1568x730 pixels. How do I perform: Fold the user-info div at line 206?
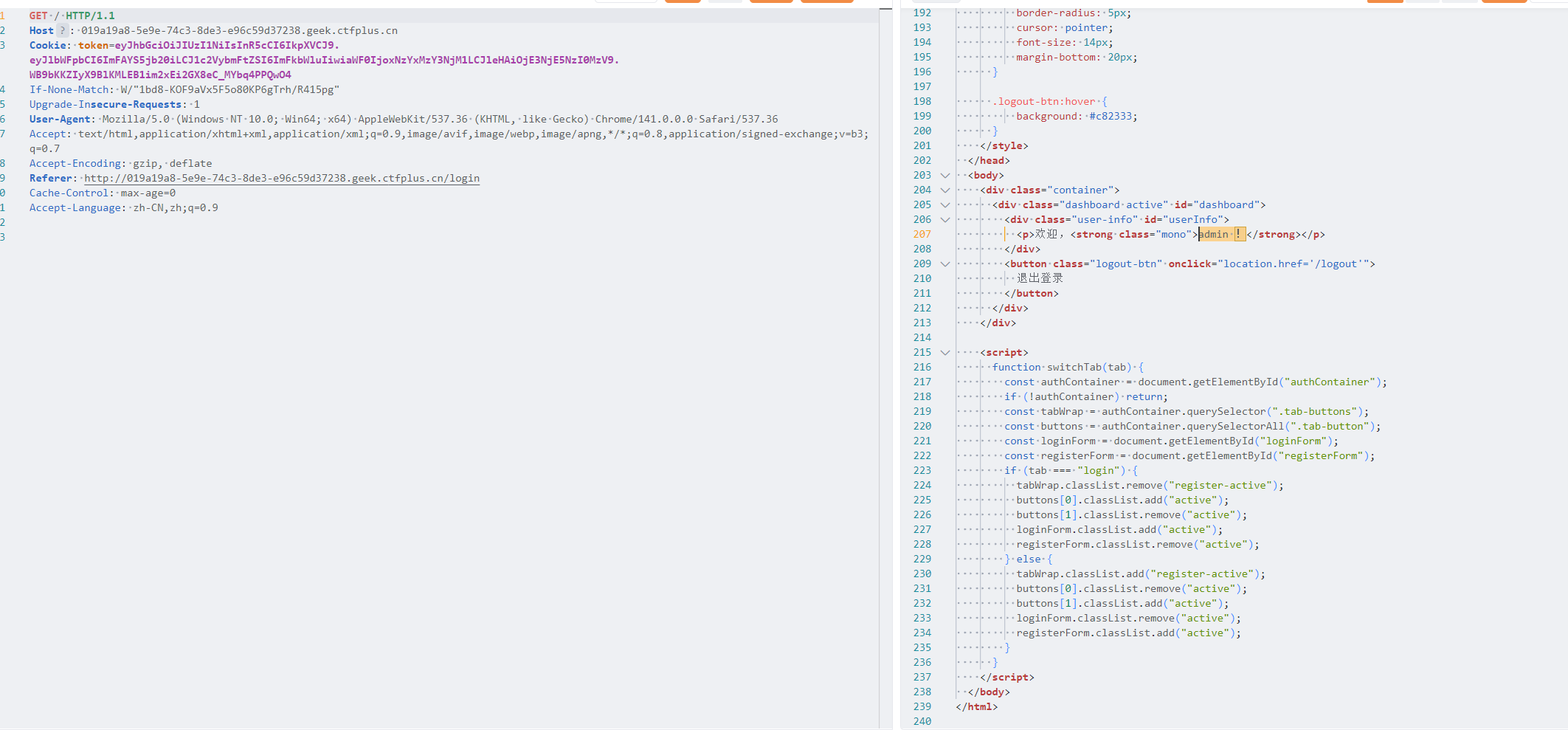click(944, 220)
